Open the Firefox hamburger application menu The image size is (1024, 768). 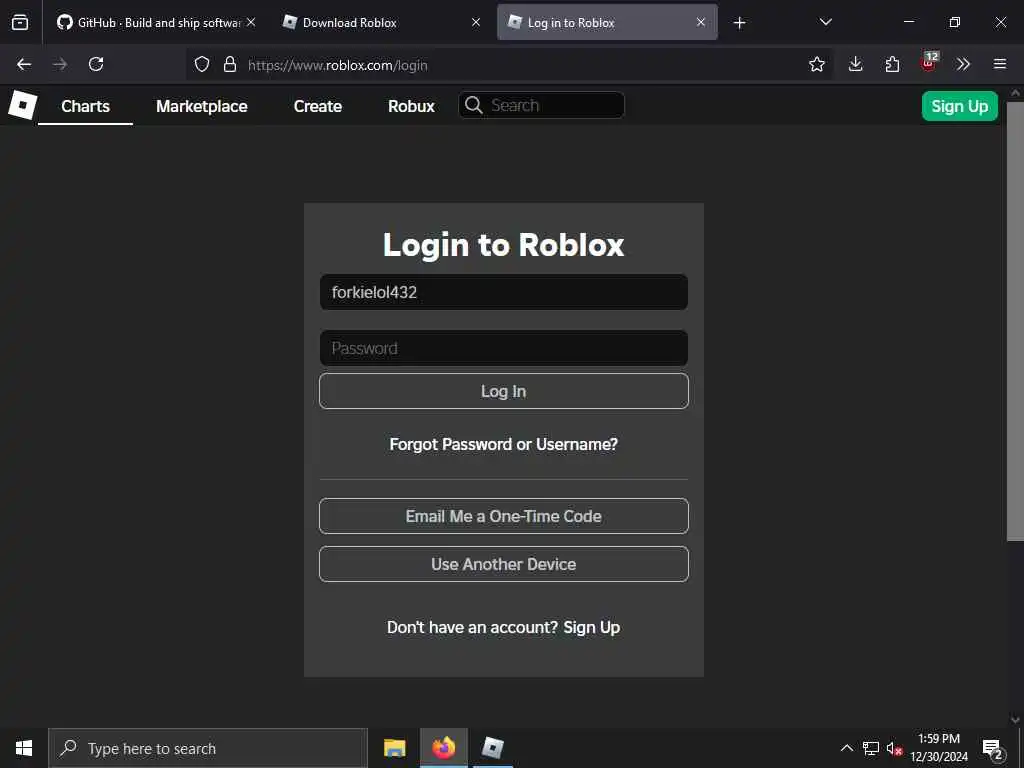(1000, 64)
